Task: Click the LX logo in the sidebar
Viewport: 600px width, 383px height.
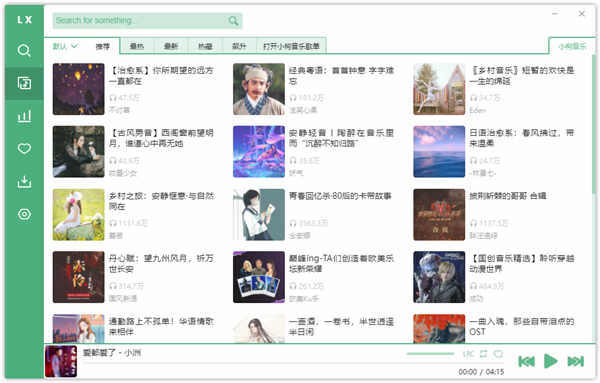Action: [24, 20]
